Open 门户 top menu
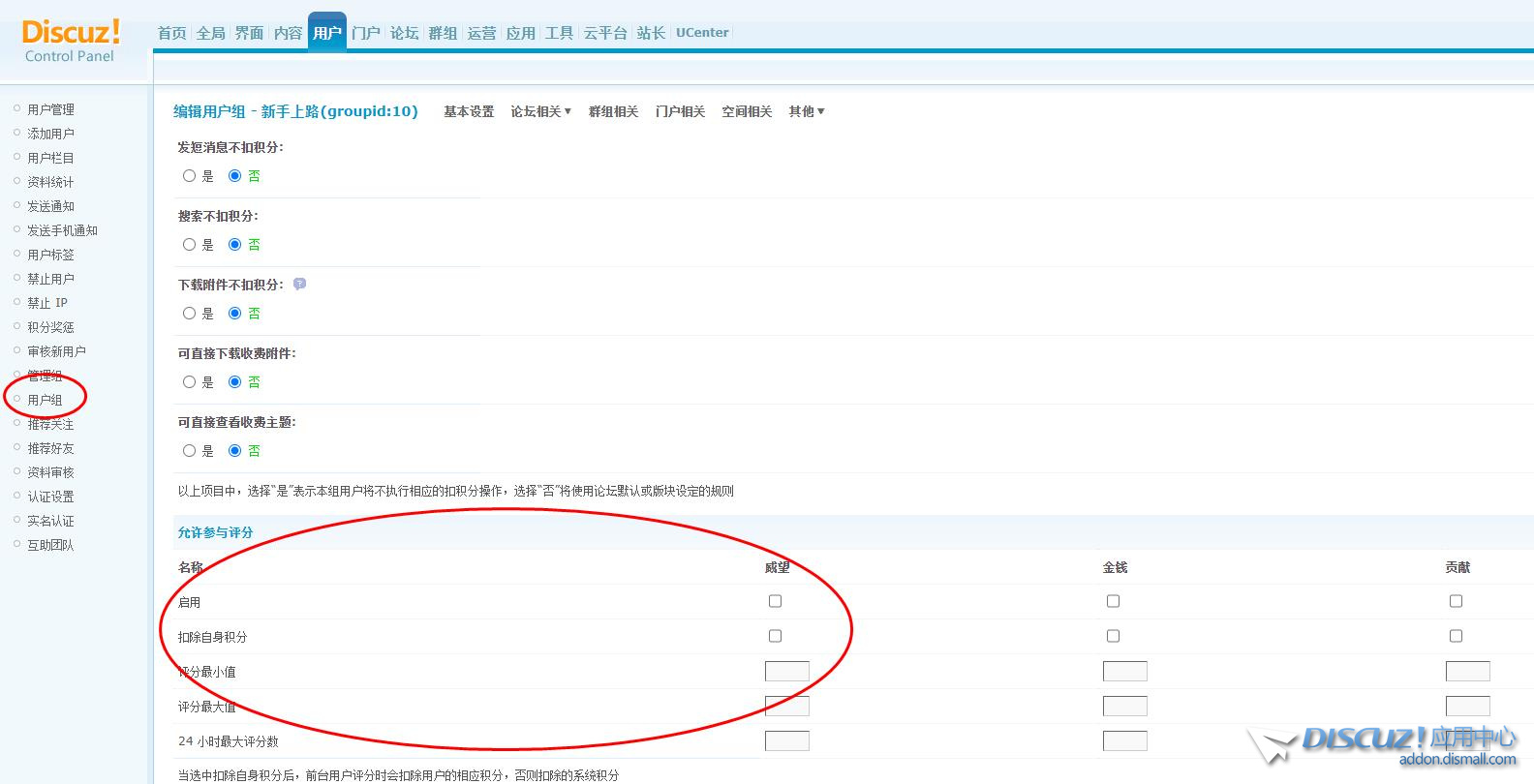 click(366, 33)
